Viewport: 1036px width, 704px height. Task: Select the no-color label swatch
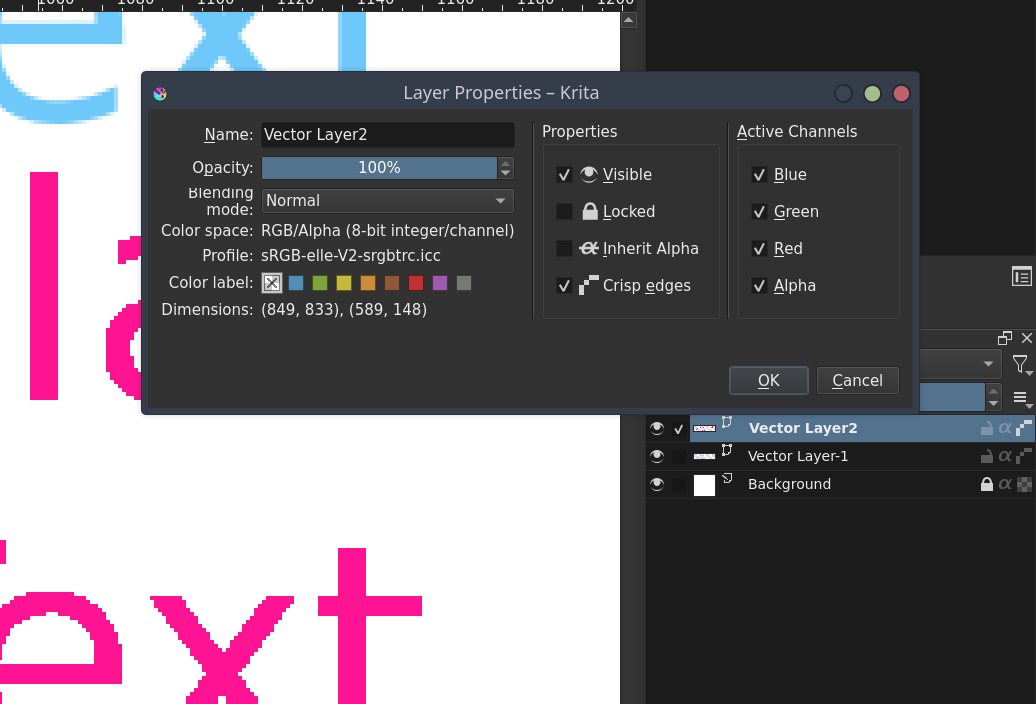272,283
